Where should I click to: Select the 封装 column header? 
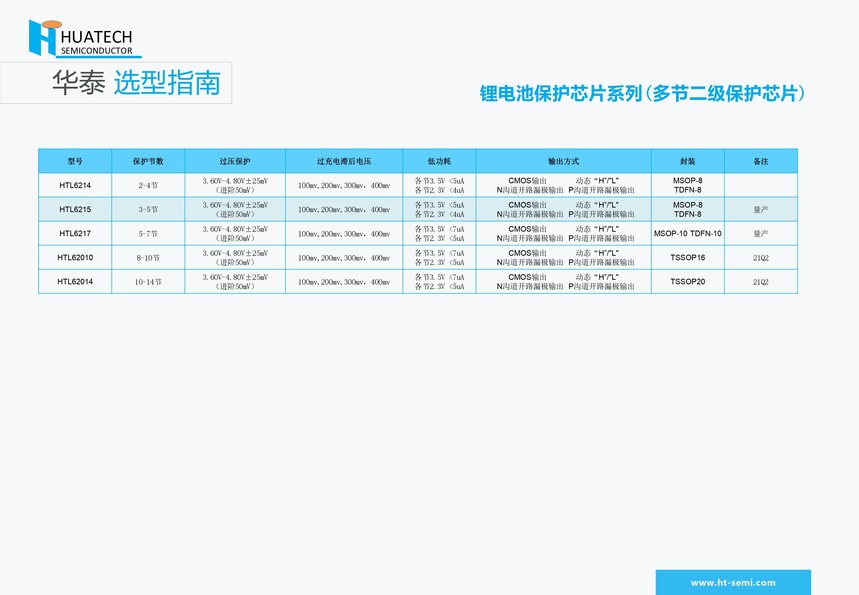click(688, 161)
